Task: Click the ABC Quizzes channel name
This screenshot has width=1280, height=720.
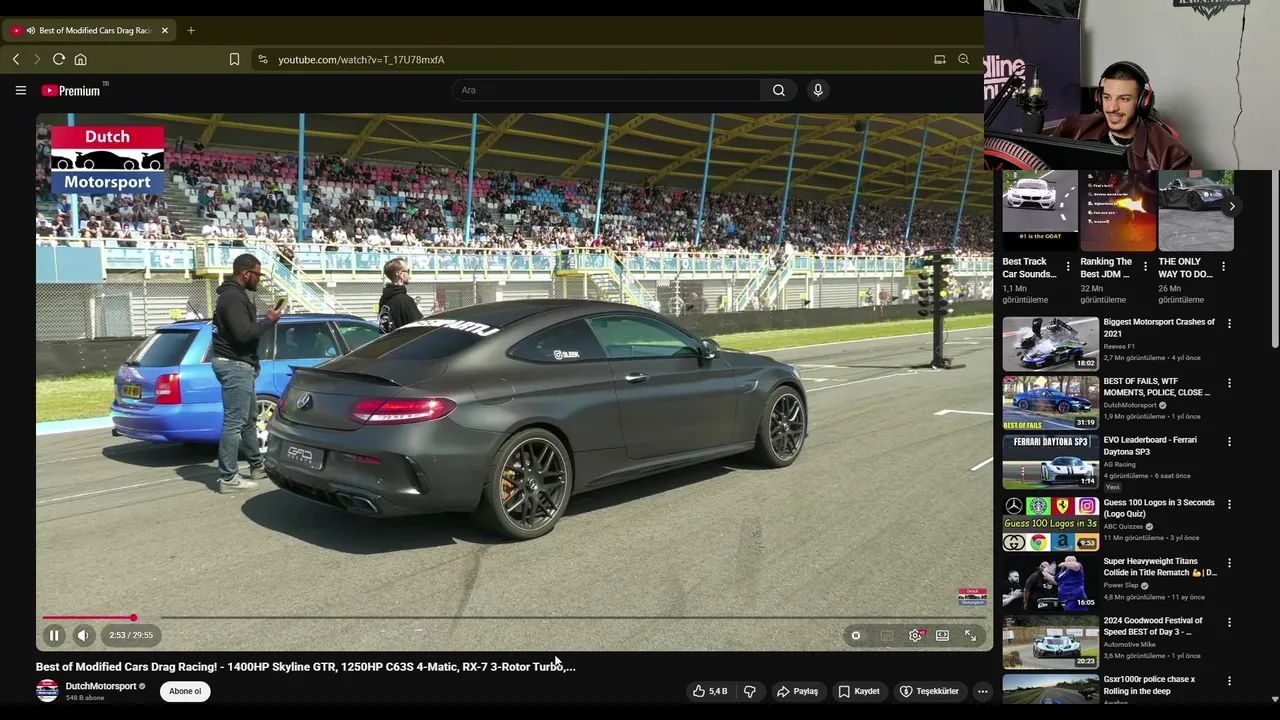Action: 1124,527
